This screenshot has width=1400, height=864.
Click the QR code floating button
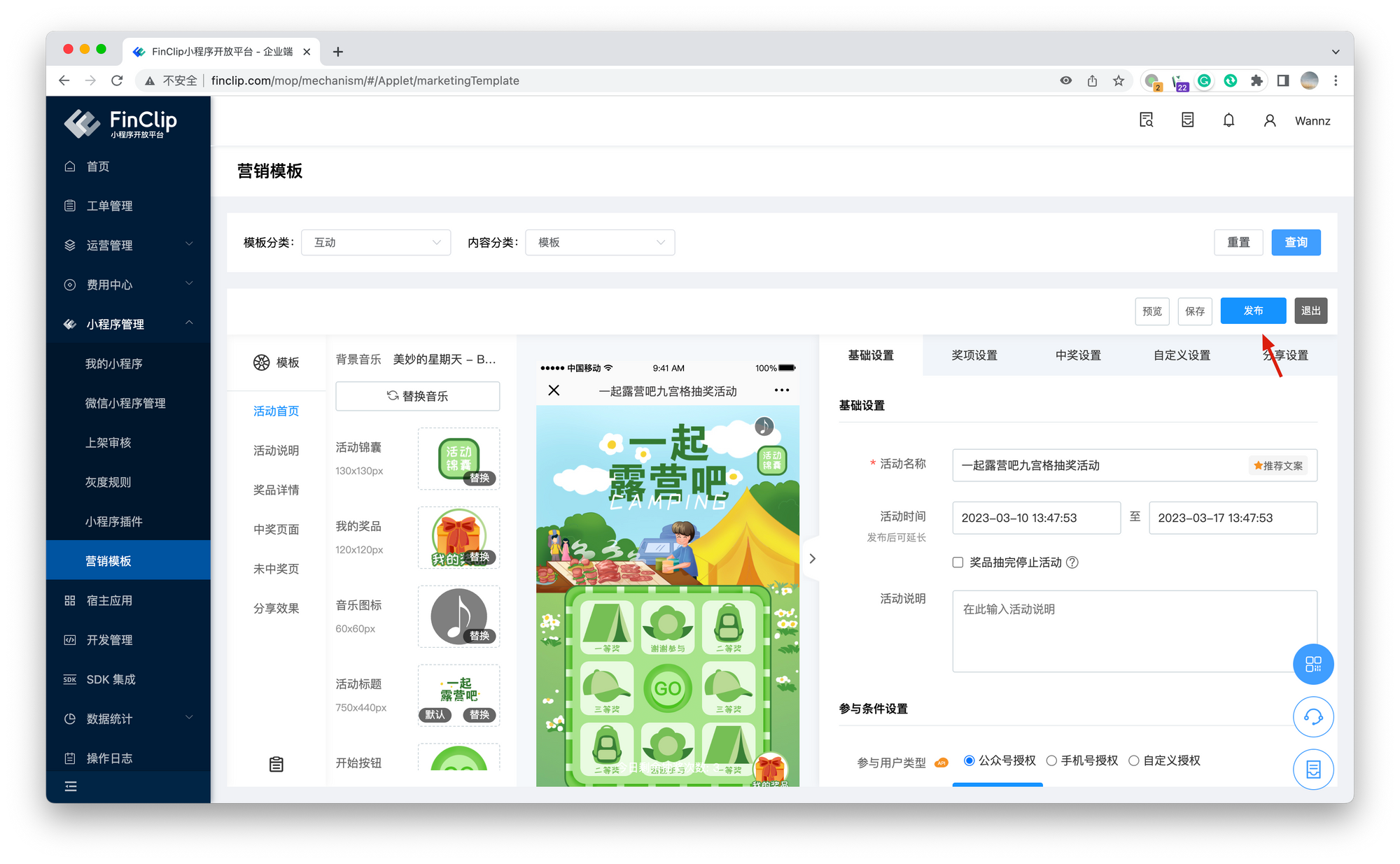click(x=1312, y=664)
